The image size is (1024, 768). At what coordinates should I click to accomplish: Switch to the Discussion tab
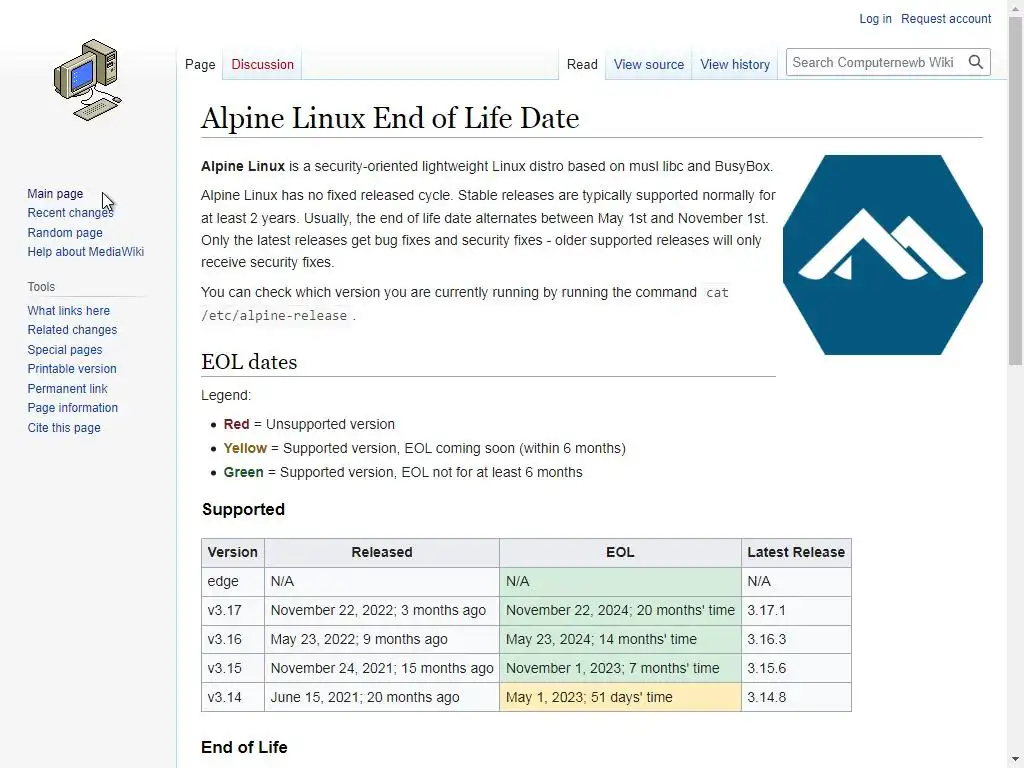[x=263, y=65]
